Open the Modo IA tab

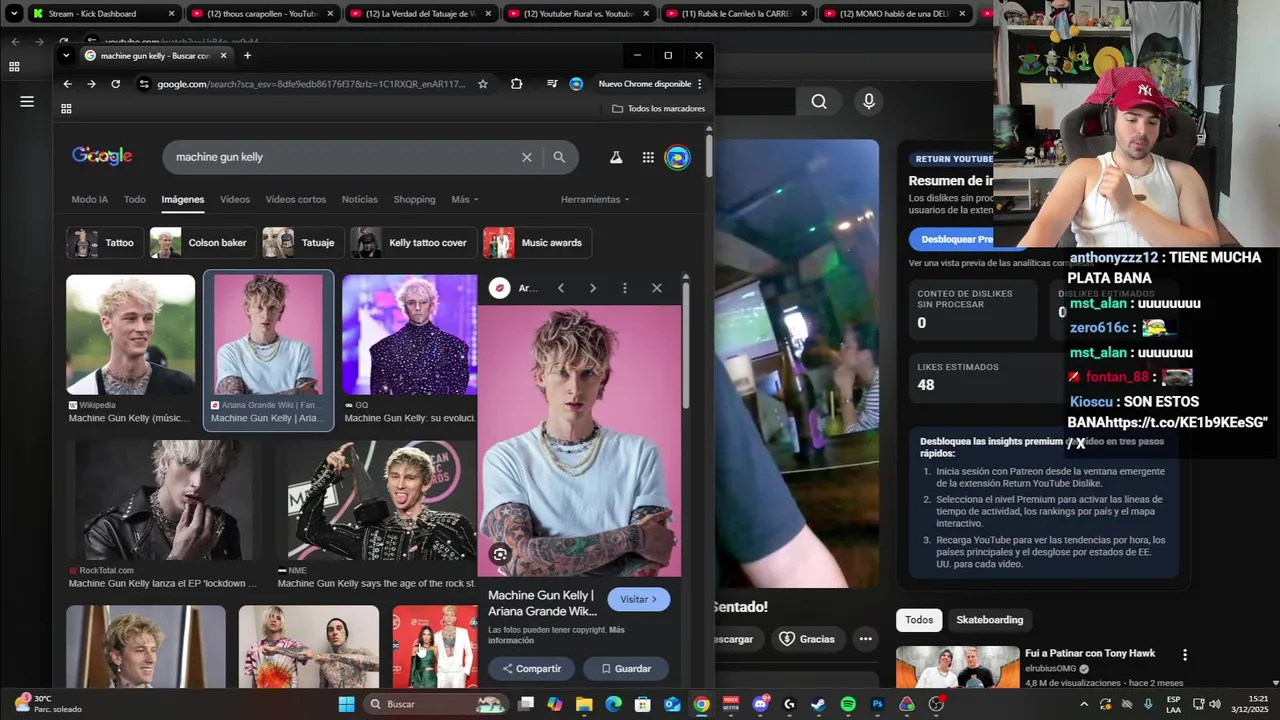pyautogui.click(x=89, y=199)
